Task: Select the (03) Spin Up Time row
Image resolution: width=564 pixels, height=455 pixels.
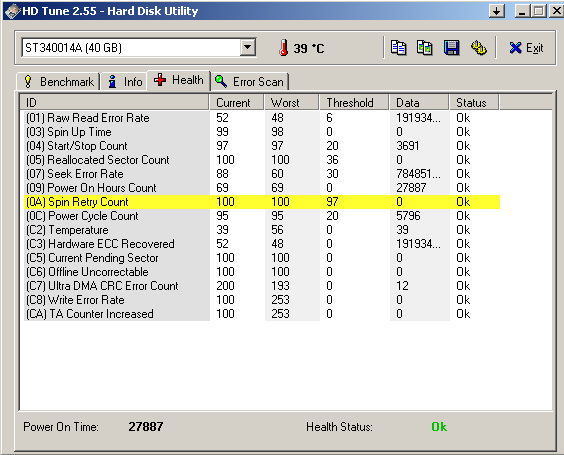Action: click(x=262, y=132)
